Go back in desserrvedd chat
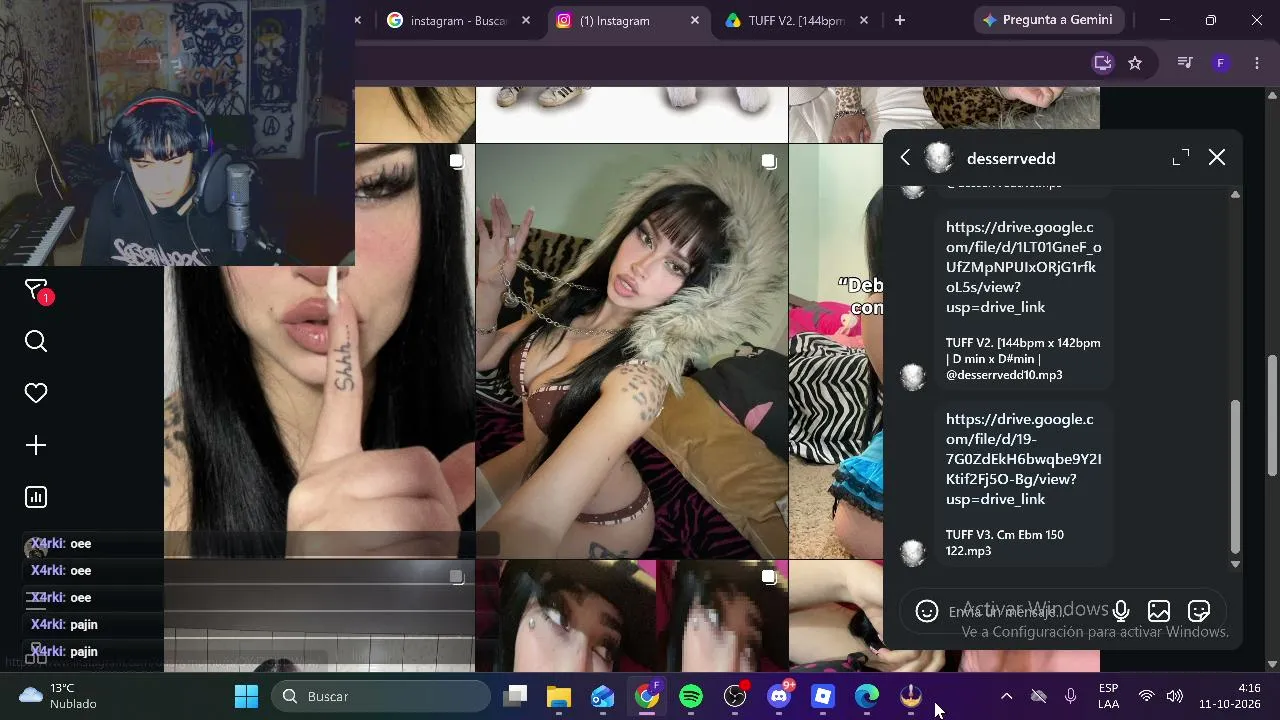 905,158
